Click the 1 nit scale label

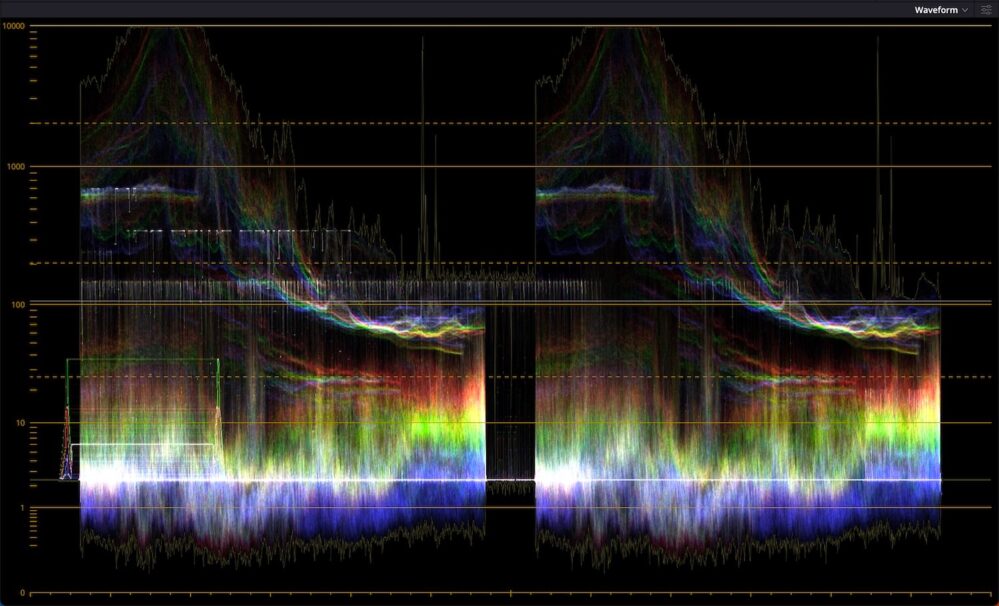pyautogui.click(x=23, y=508)
